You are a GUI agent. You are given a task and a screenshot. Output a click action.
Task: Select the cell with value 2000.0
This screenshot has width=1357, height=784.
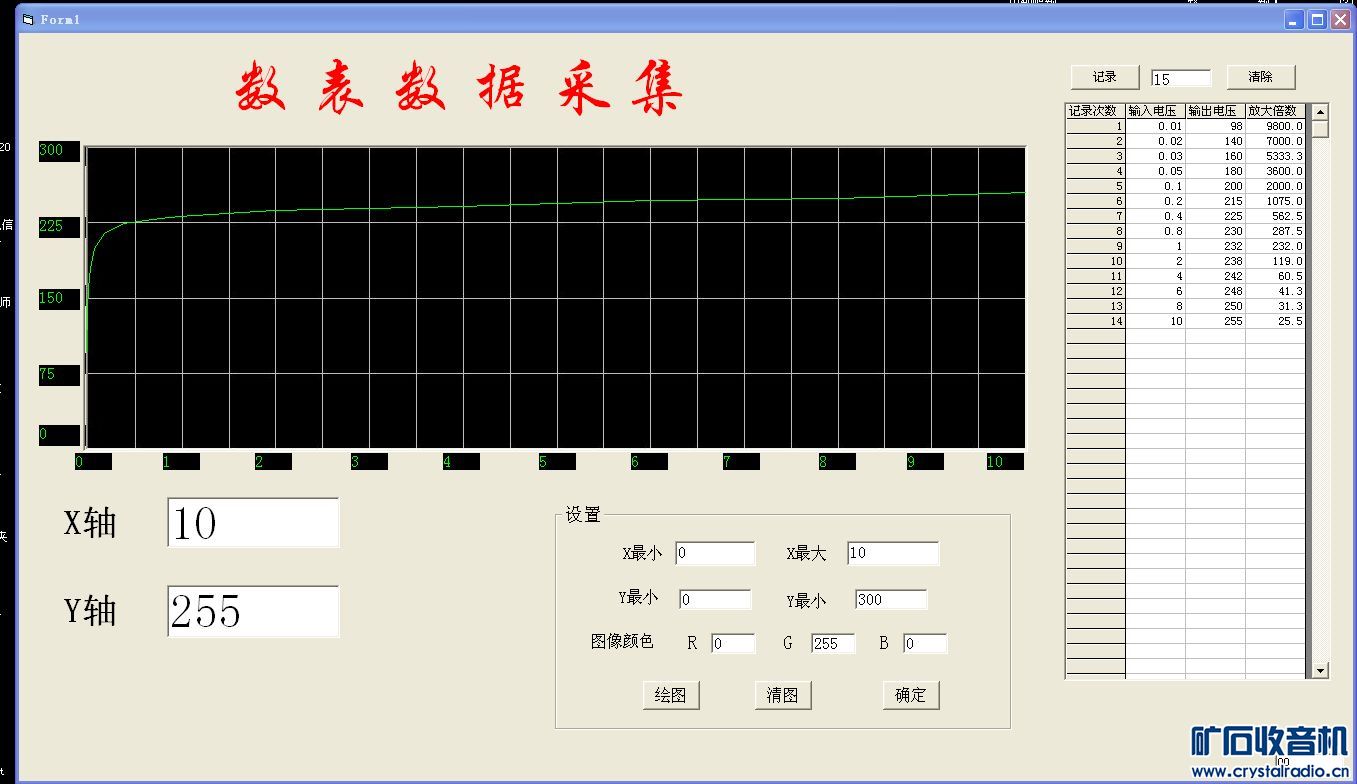click(1275, 186)
